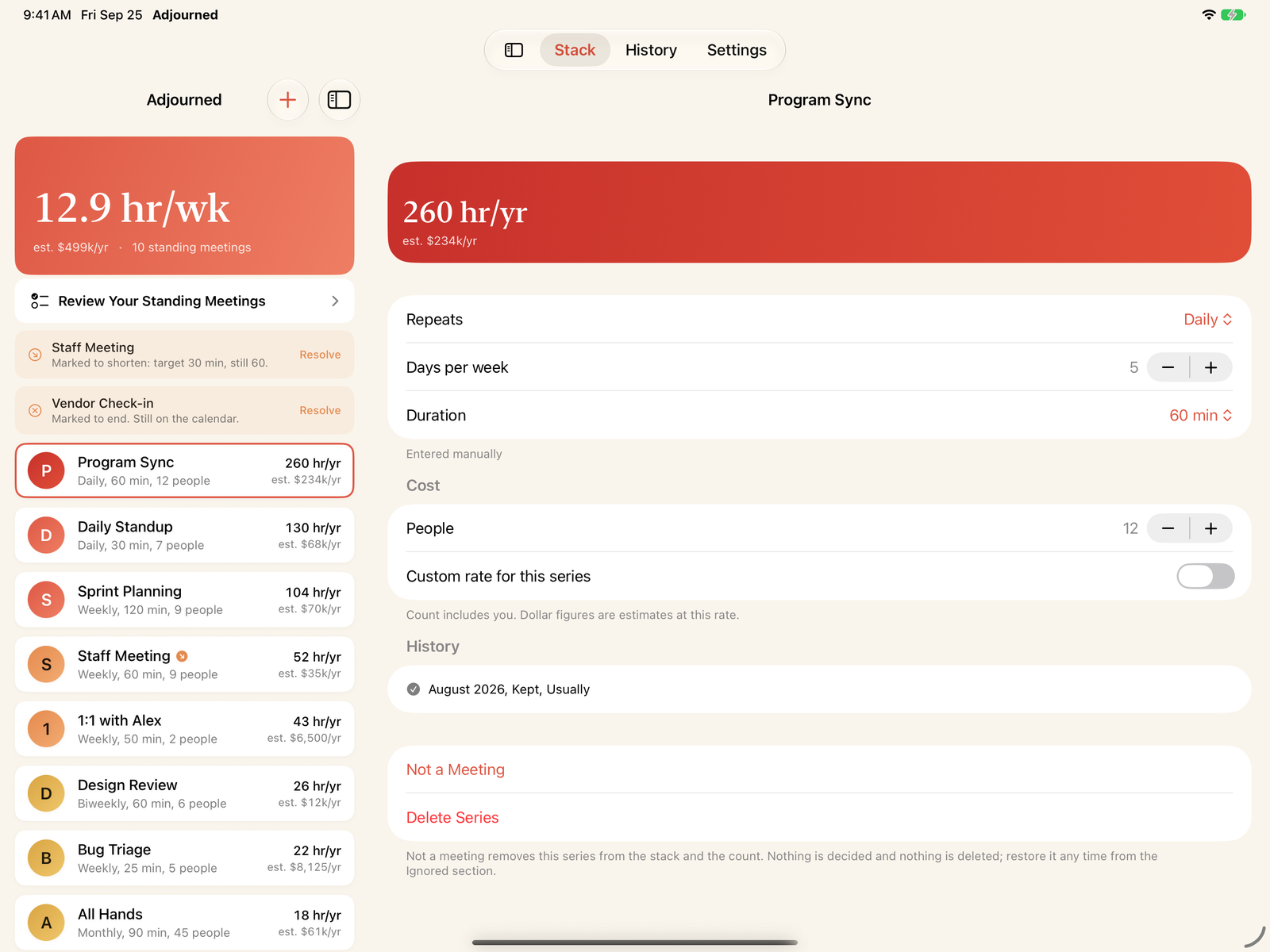
Task: Click checkmark icon on August 2026 history entry
Action: [414, 689]
